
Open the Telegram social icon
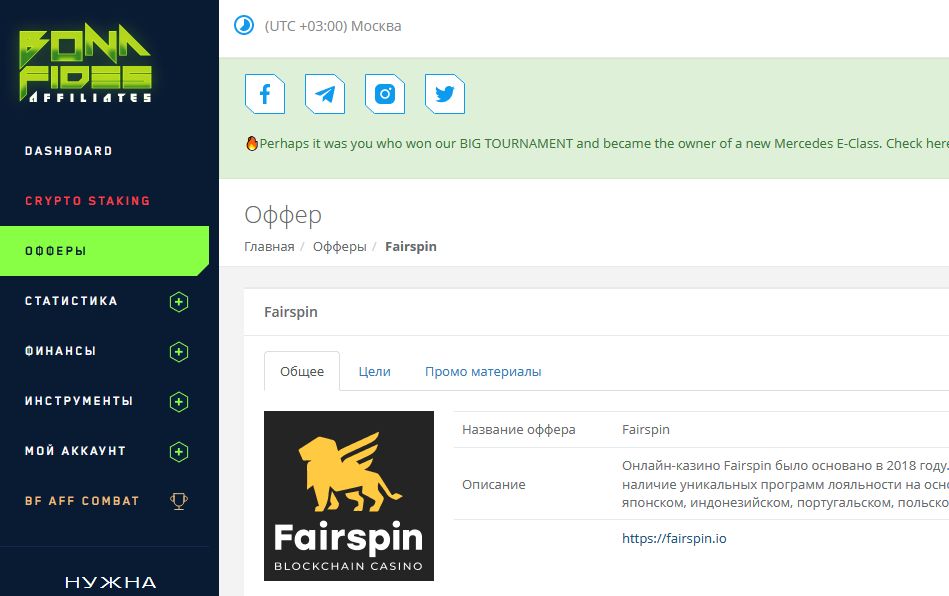click(325, 94)
